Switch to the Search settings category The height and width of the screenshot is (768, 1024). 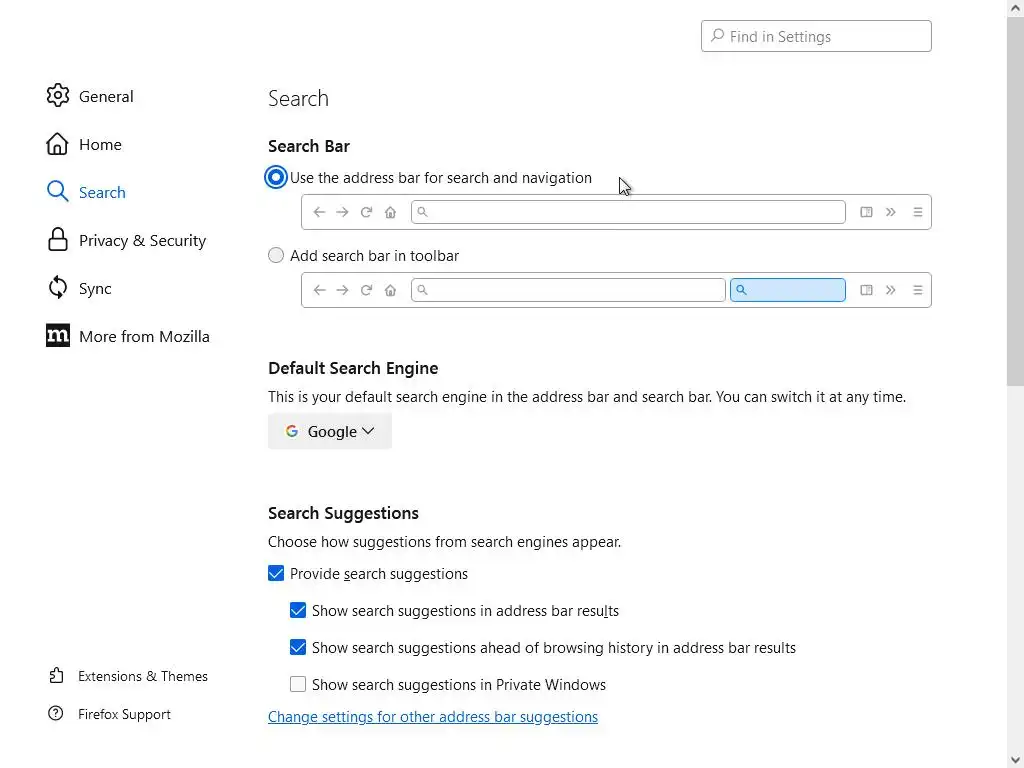click(x=101, y=192)
